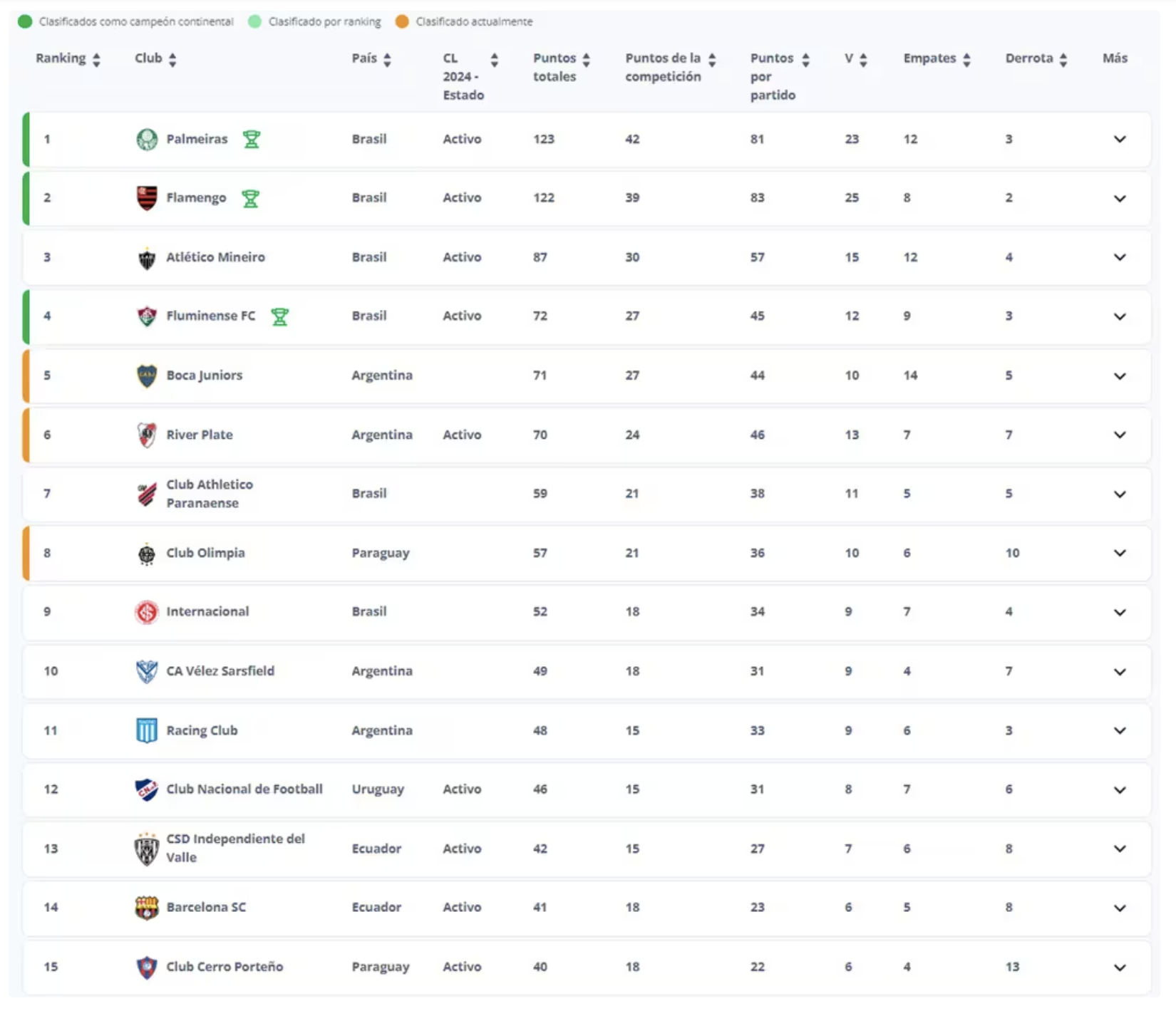Click the trophy icon next to Flamengo
1176x1016 pixels.
250,198
